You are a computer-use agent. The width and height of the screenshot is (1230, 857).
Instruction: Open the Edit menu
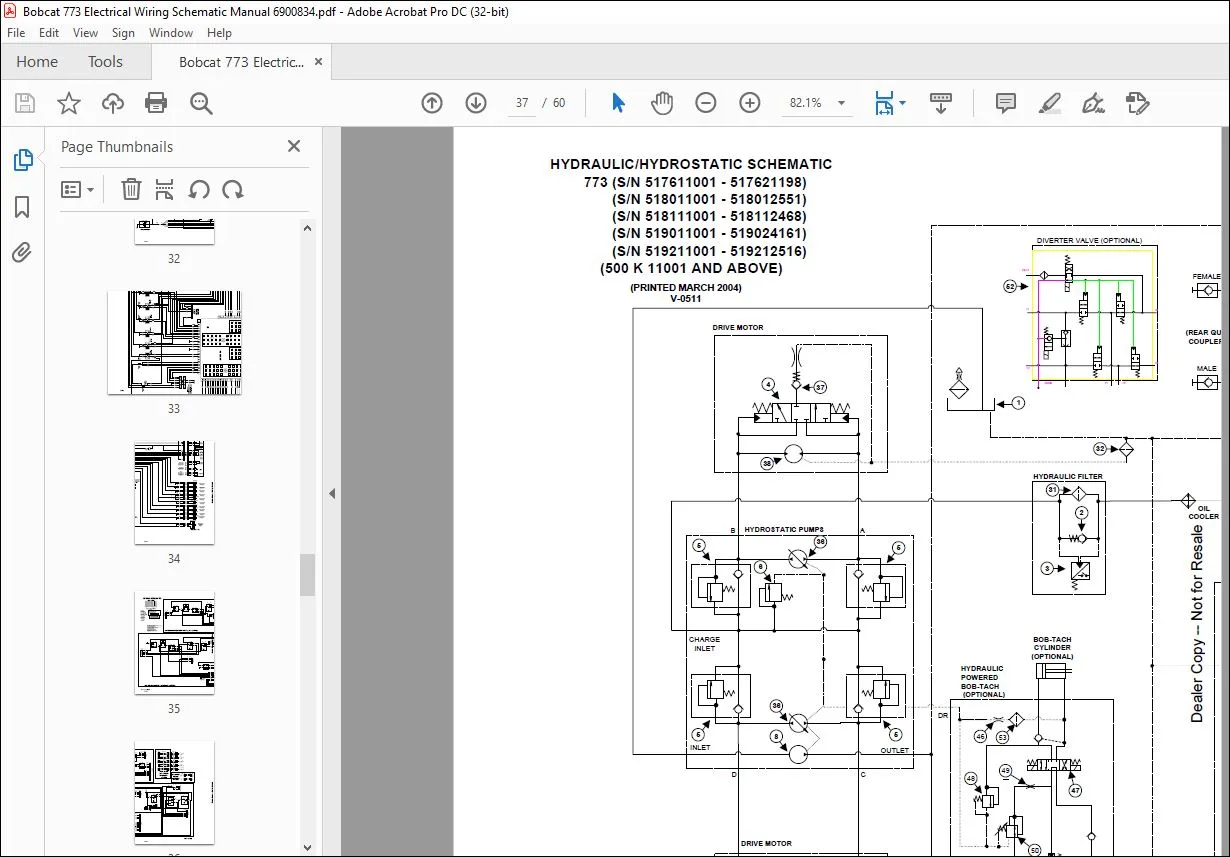pyautogui.click(x=49, y=33)
